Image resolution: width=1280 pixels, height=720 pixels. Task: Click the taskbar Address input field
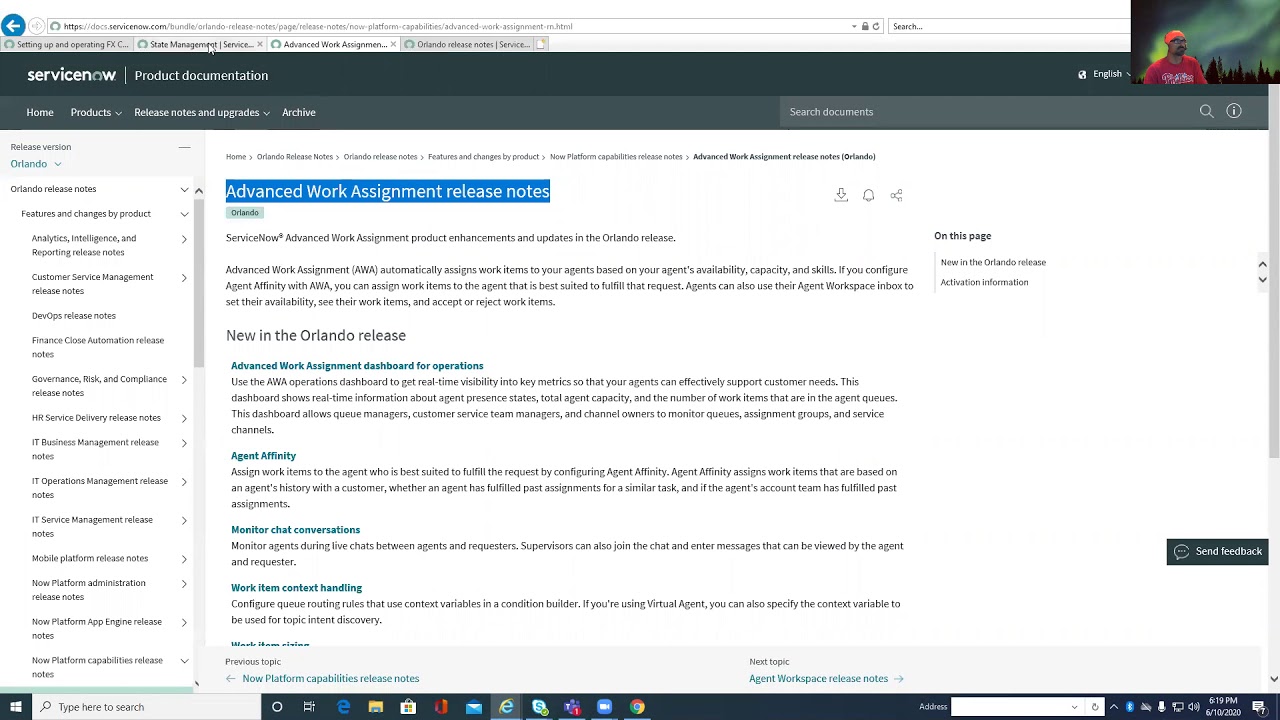[x=1010, y=707]
